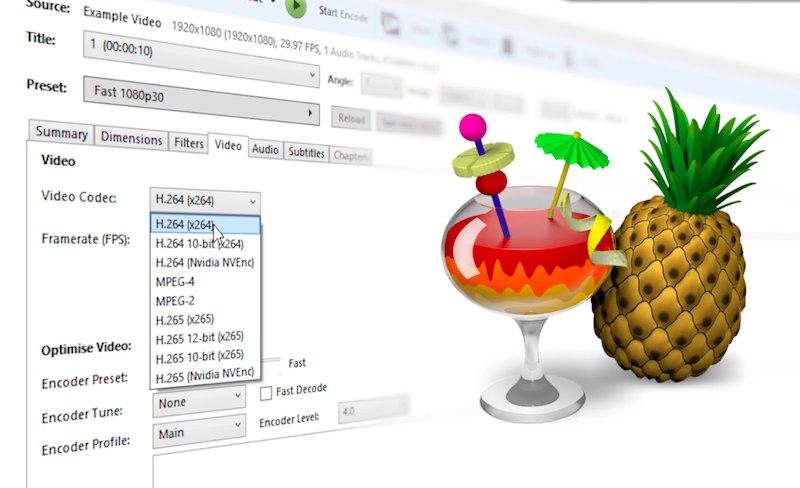Enable the Fast Decode checkbox

266,393
